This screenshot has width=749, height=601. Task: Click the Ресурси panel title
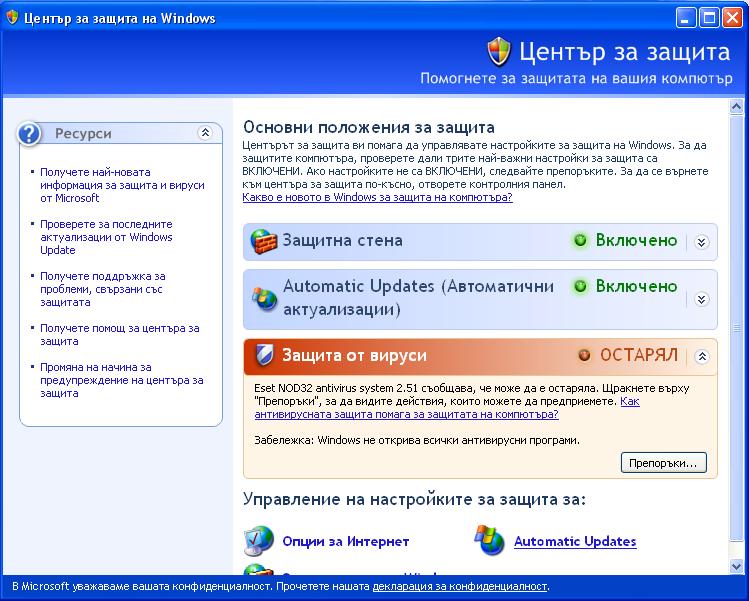pyautogui.click(x=83, y=134)
